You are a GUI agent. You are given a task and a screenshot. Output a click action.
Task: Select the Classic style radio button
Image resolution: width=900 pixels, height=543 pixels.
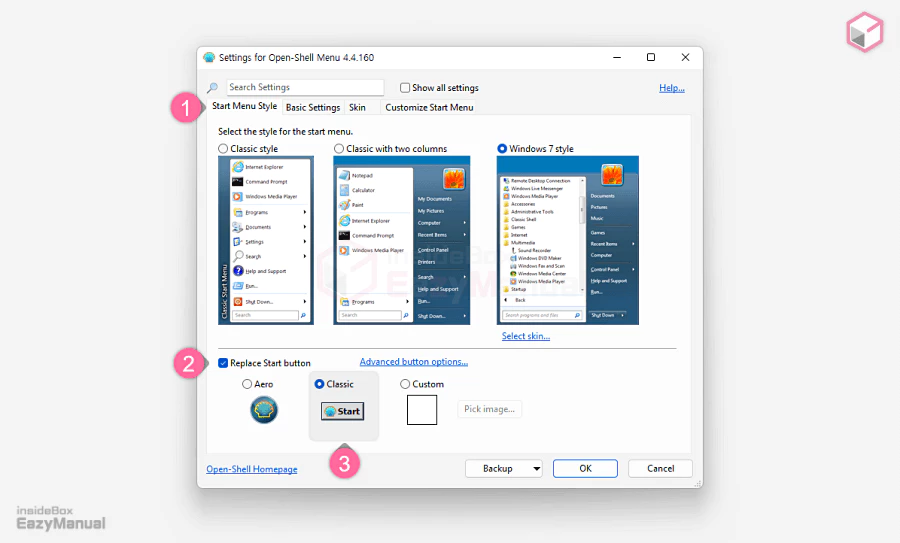click(223, 149)
